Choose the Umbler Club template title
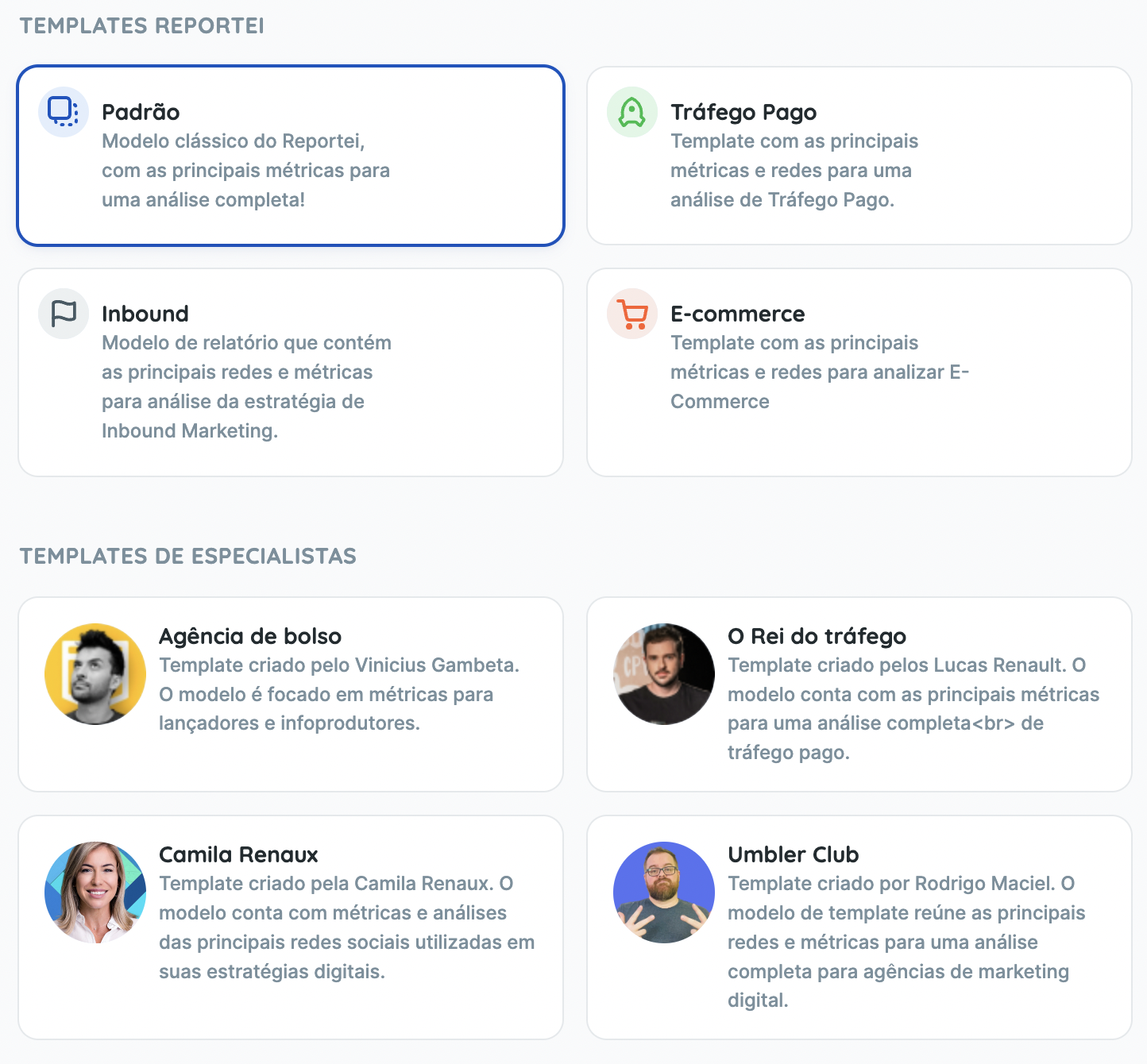This screenshot has height=1064, width=1147. (x=794, y=854)
